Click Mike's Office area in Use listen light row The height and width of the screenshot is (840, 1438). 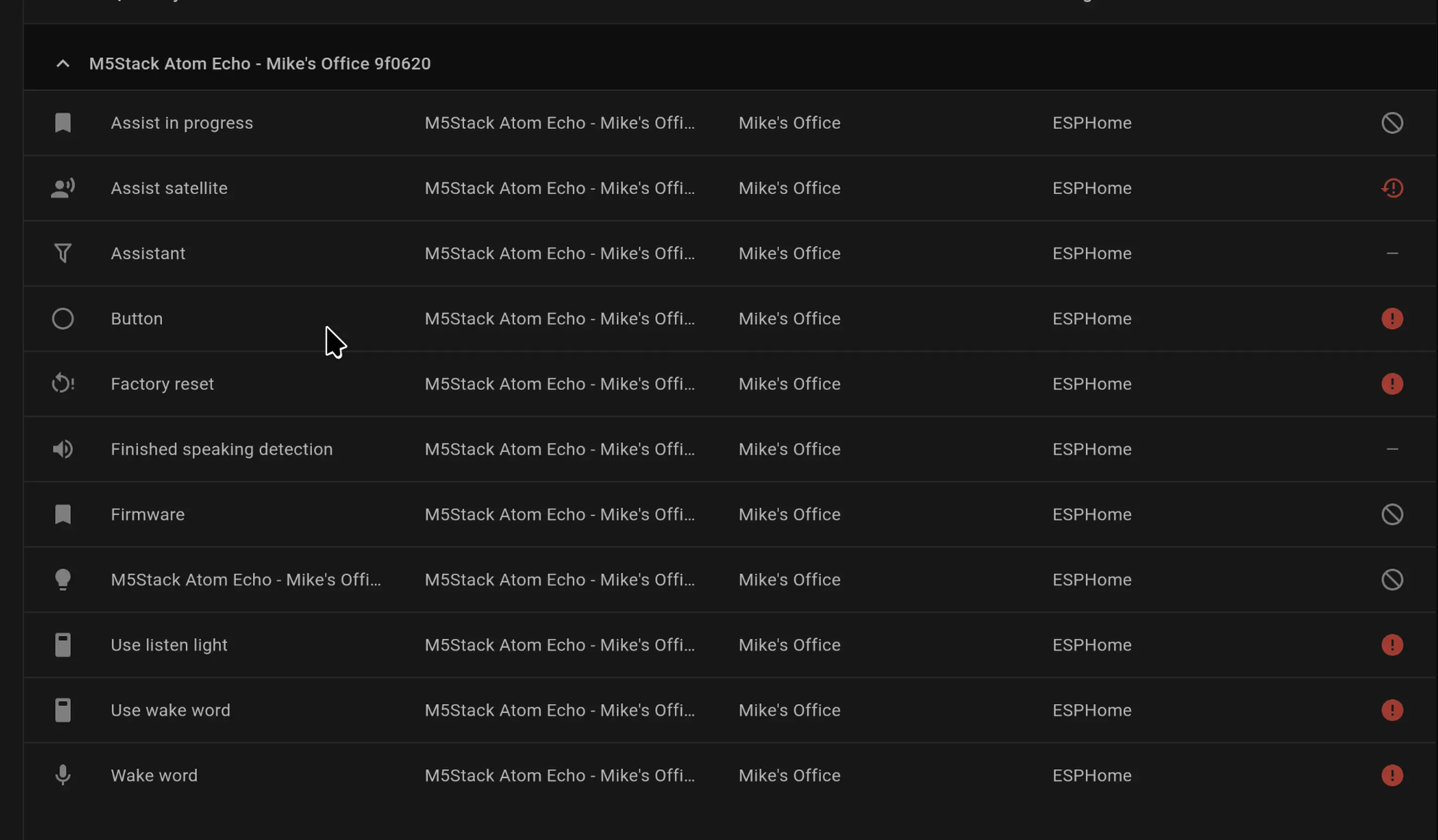point(789,645)
